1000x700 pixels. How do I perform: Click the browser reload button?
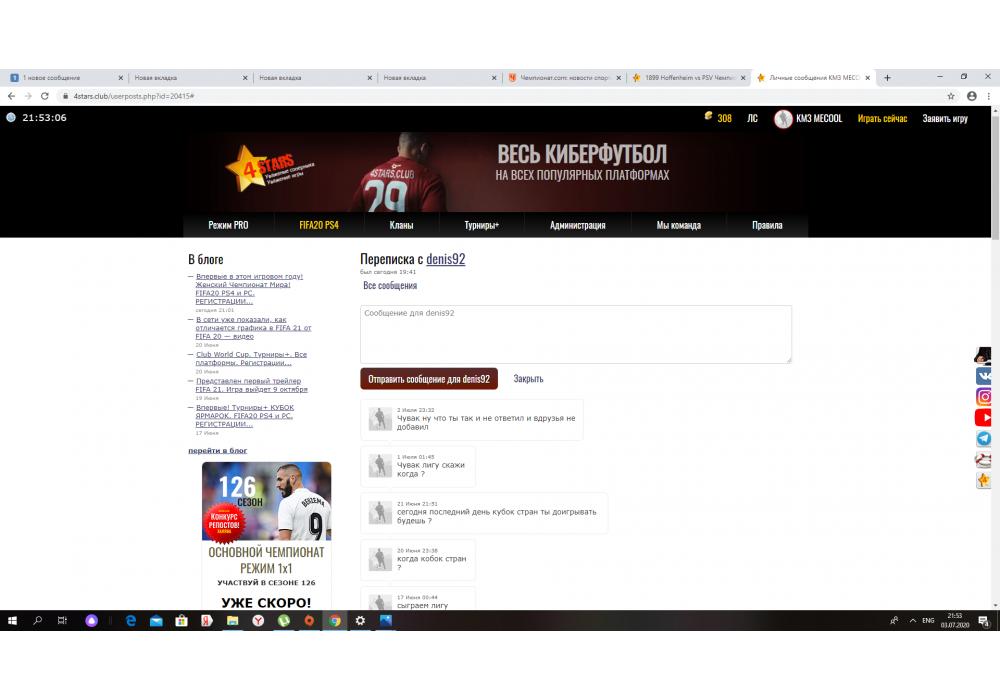pyautogui.click(x=45, y=96)
